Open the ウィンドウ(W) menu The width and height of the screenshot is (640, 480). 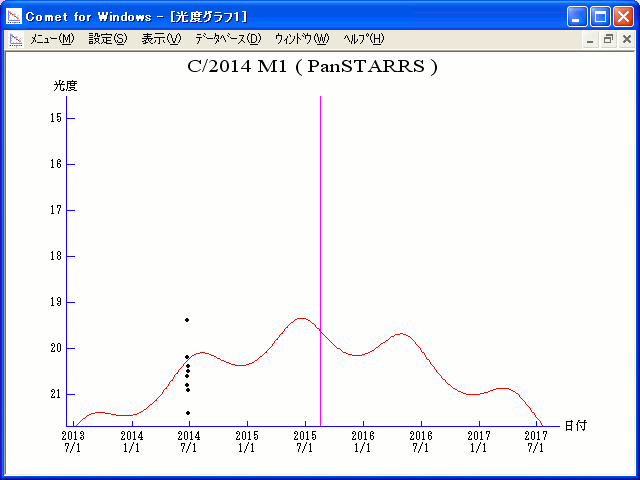coord(302,39)
